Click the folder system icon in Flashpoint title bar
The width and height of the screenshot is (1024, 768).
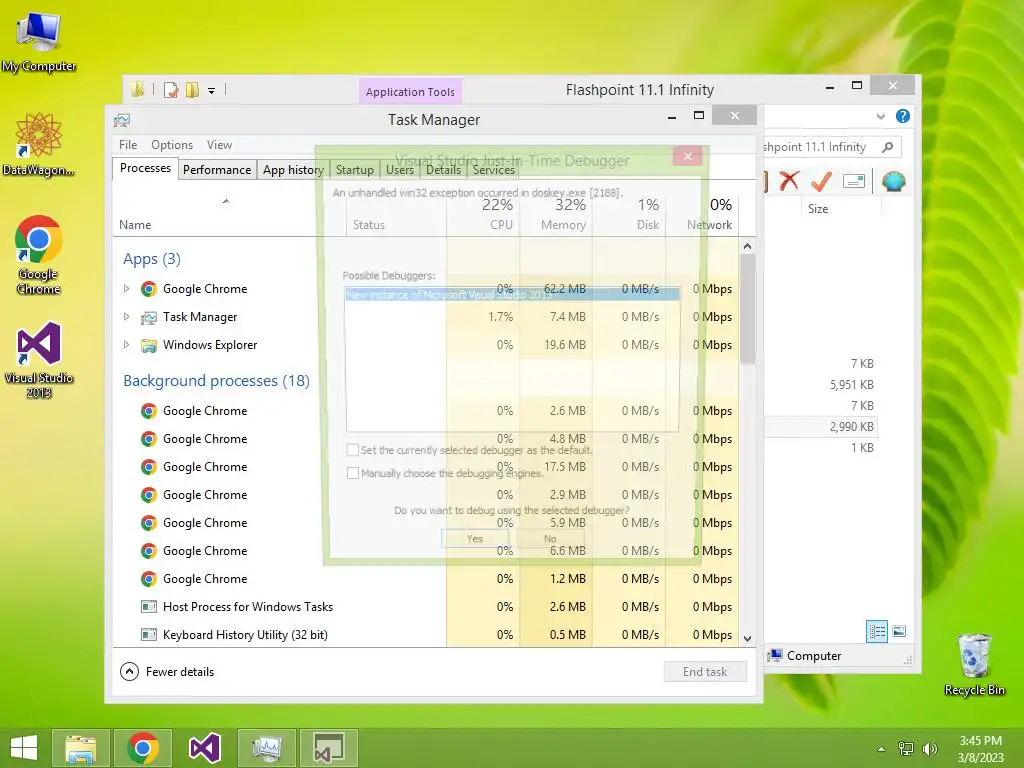[137, 89]
